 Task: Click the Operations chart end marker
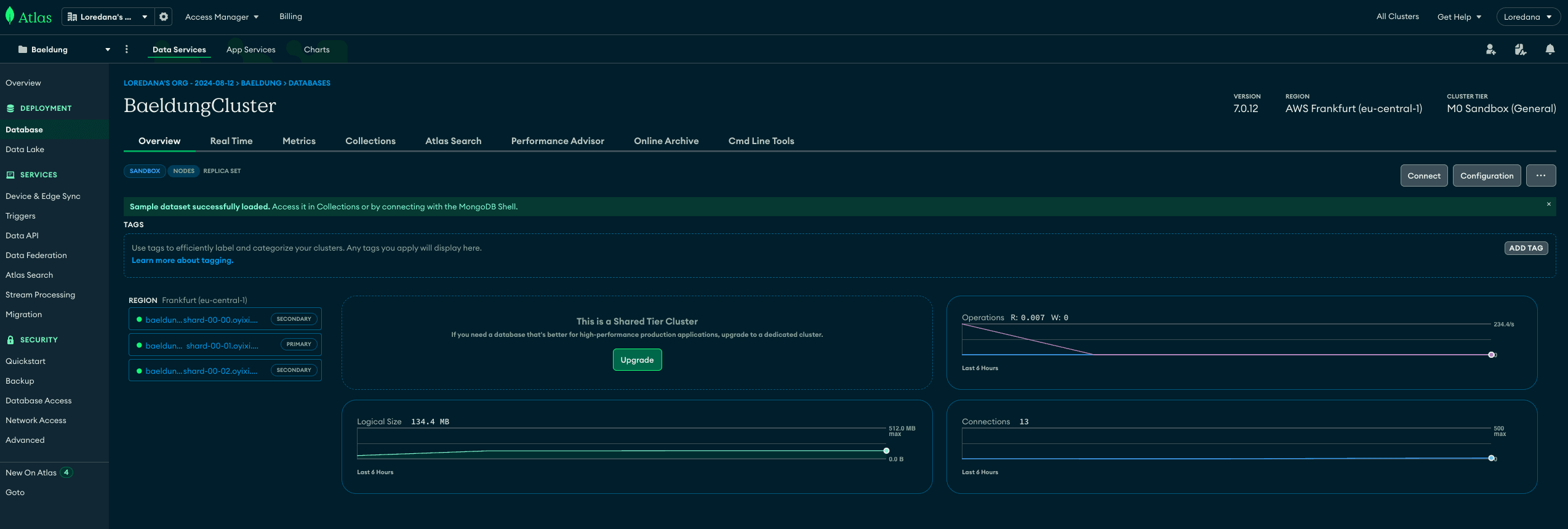tap(1491, 355)
